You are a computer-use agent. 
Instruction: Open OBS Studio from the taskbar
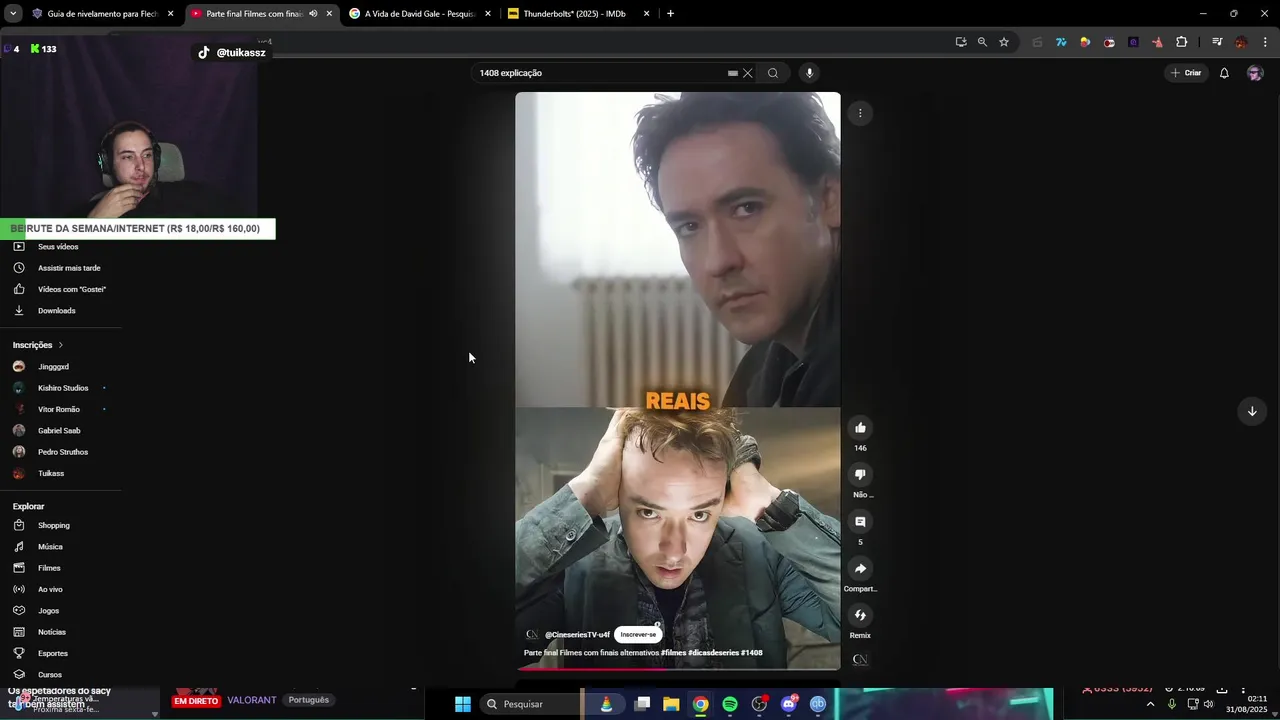759,704
